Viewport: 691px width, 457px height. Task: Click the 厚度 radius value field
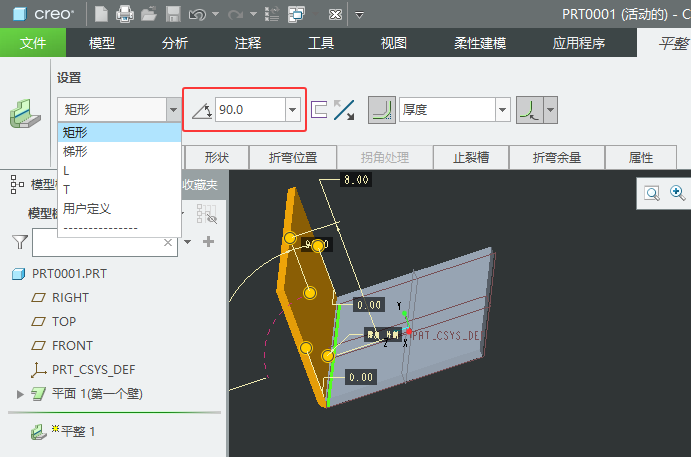click(x=447, y=109)
